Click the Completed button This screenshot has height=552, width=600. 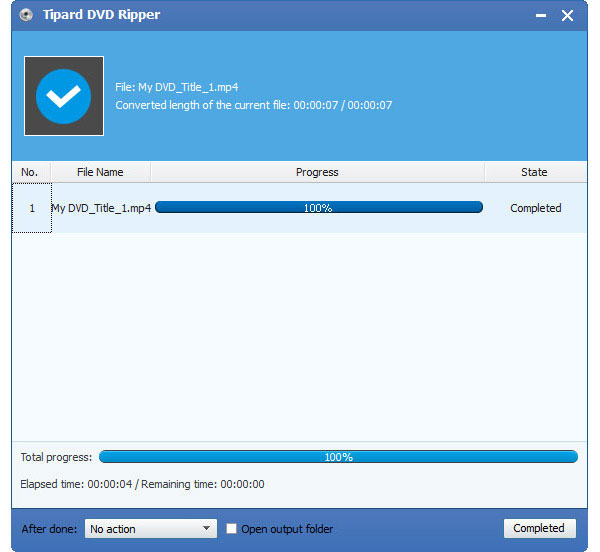pyautogui.click(x=538, y=528)
